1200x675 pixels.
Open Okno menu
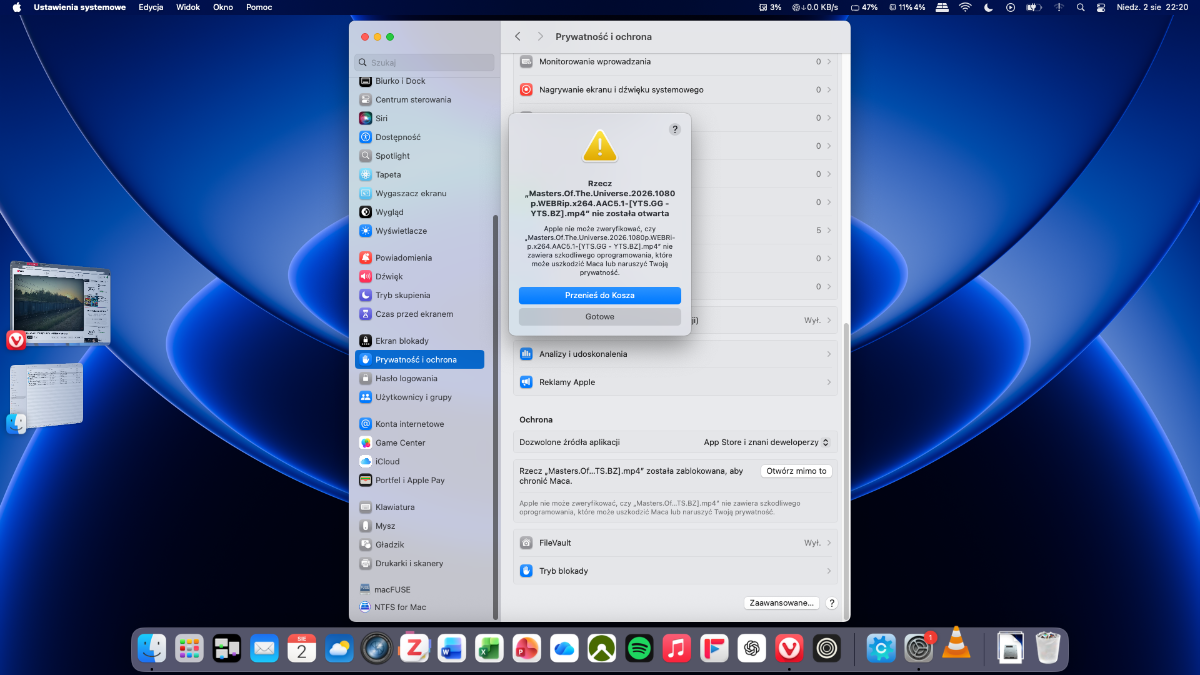pos(223,7)
